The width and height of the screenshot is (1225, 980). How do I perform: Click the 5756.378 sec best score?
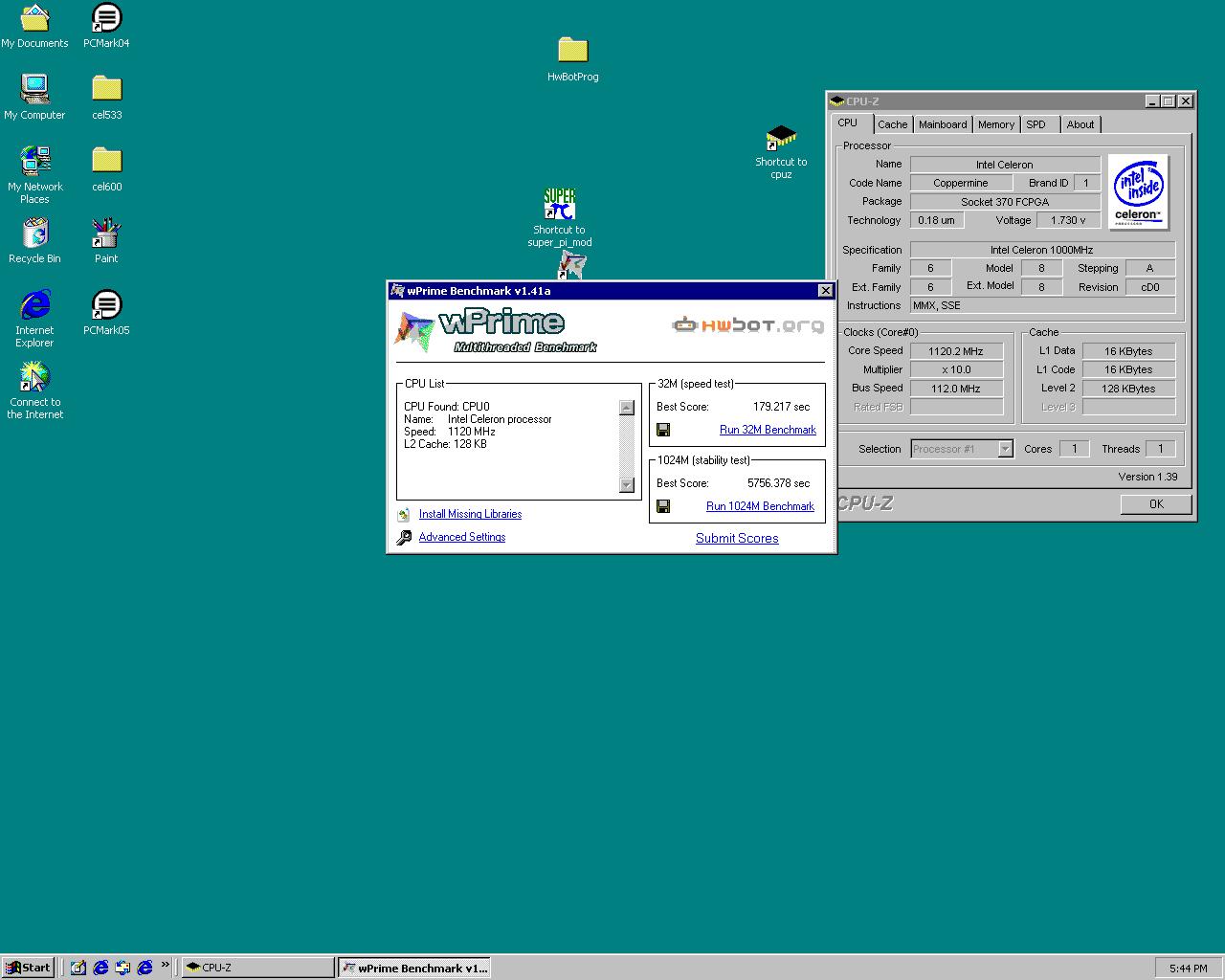pos(778,483)
